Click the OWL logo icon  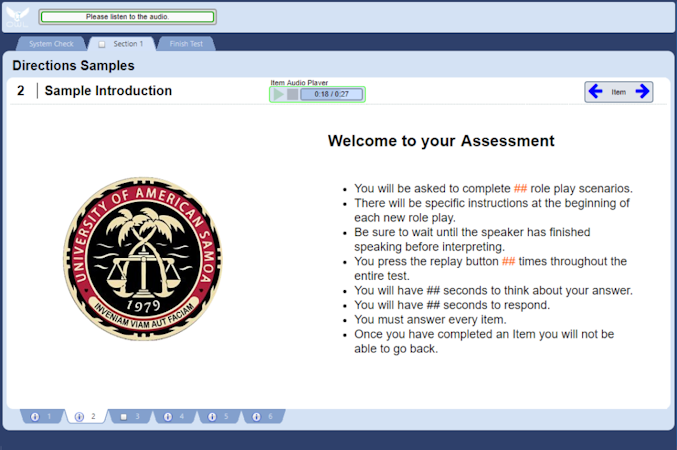click(17, 17)
